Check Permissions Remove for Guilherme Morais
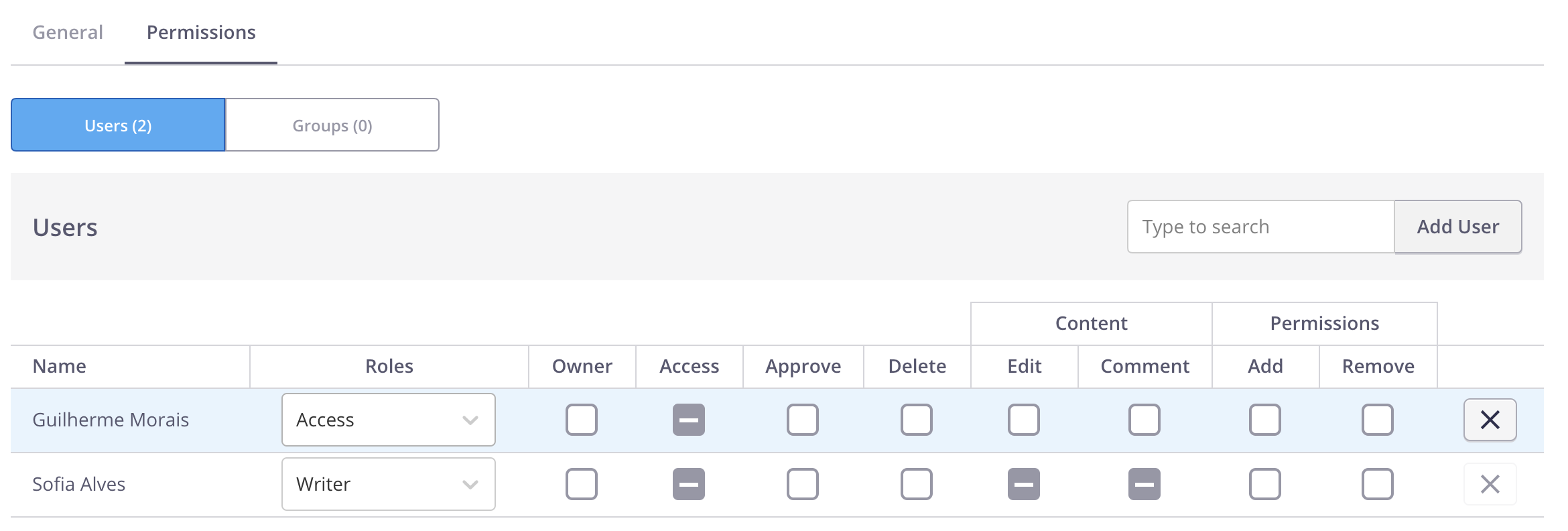Viewport: 1568px width, 531px height. coord(1378,420)
